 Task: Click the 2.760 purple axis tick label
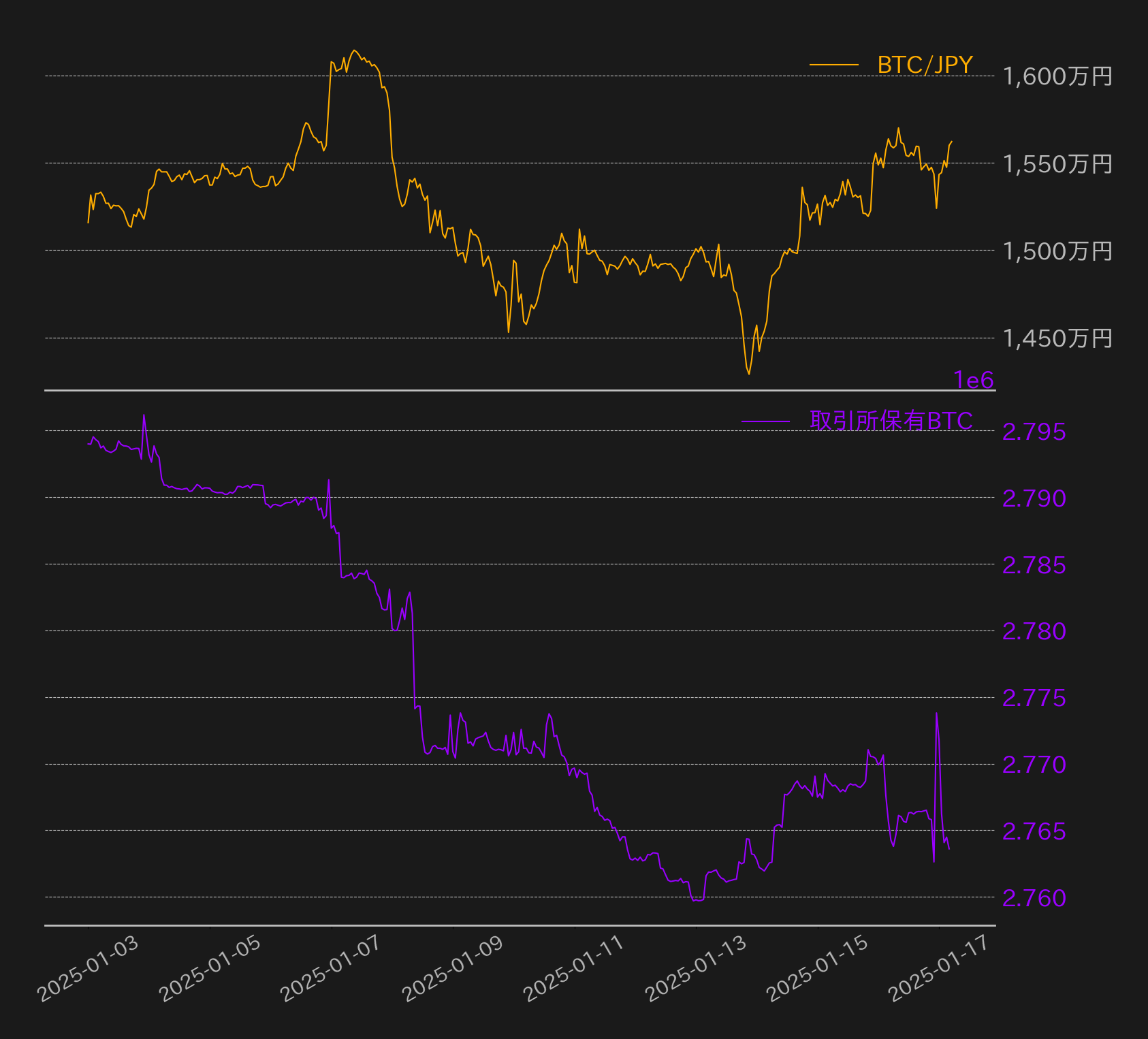point(1034,898)
